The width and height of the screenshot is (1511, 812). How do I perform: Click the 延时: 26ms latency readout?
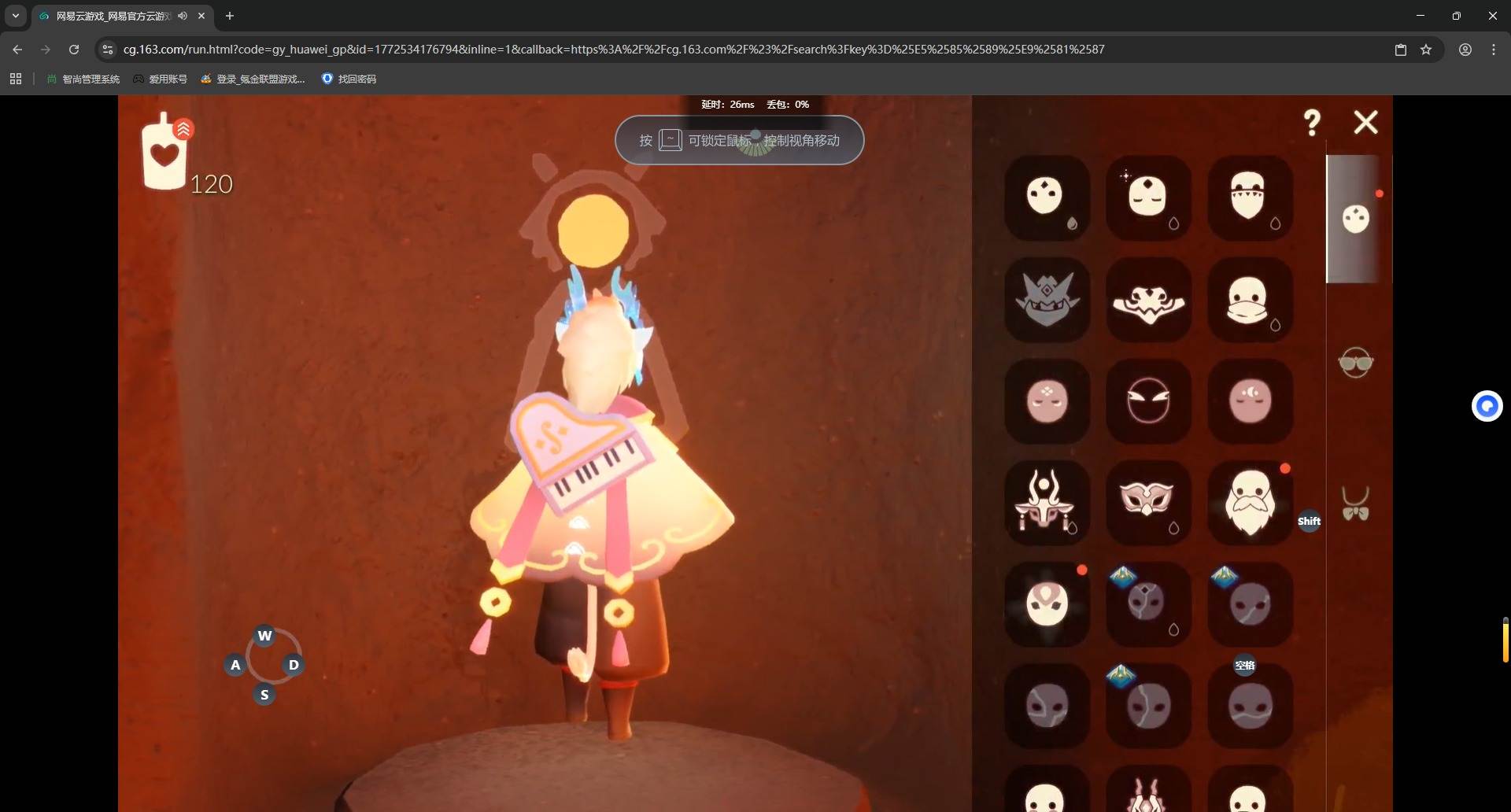tap(728, 105)
